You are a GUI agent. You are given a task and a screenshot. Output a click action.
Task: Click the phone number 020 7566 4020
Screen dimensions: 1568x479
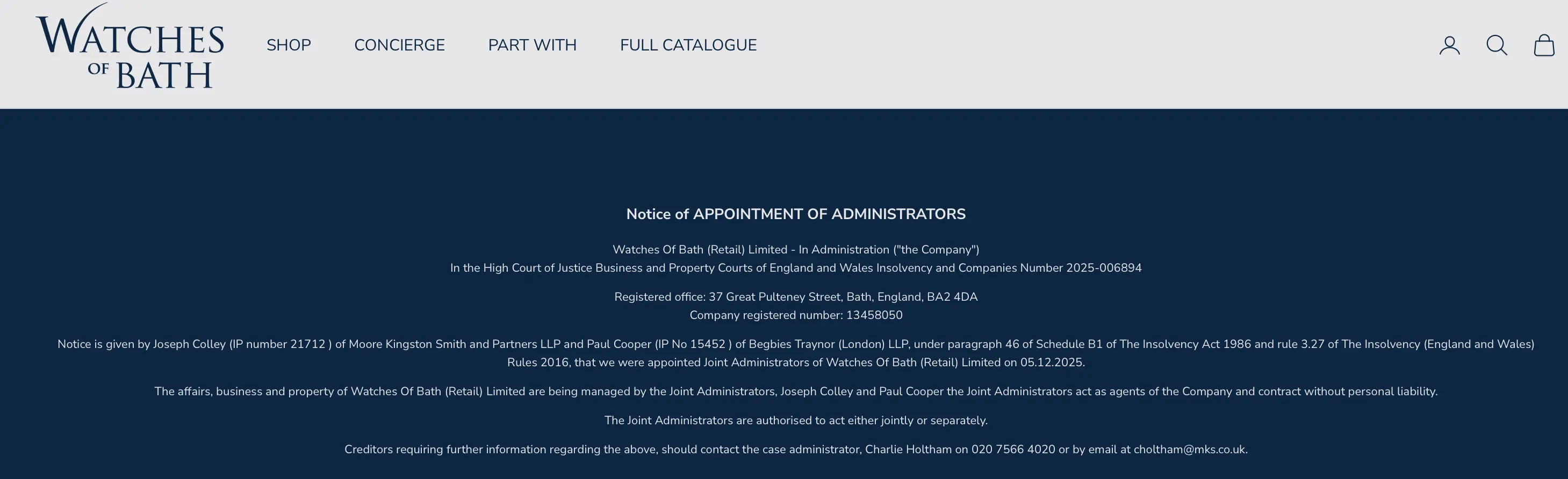click(1013, 450)
